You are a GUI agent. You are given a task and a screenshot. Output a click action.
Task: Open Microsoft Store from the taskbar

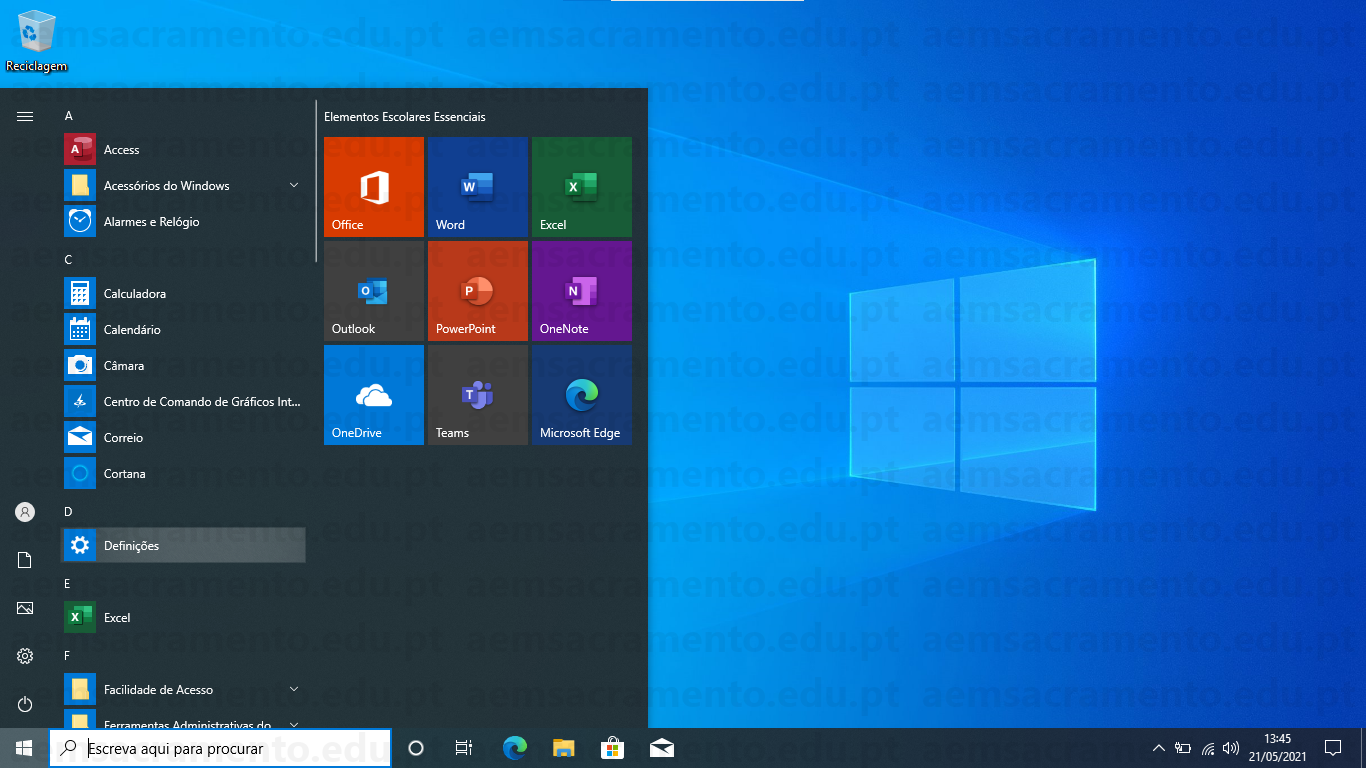[x=612, y=748]
